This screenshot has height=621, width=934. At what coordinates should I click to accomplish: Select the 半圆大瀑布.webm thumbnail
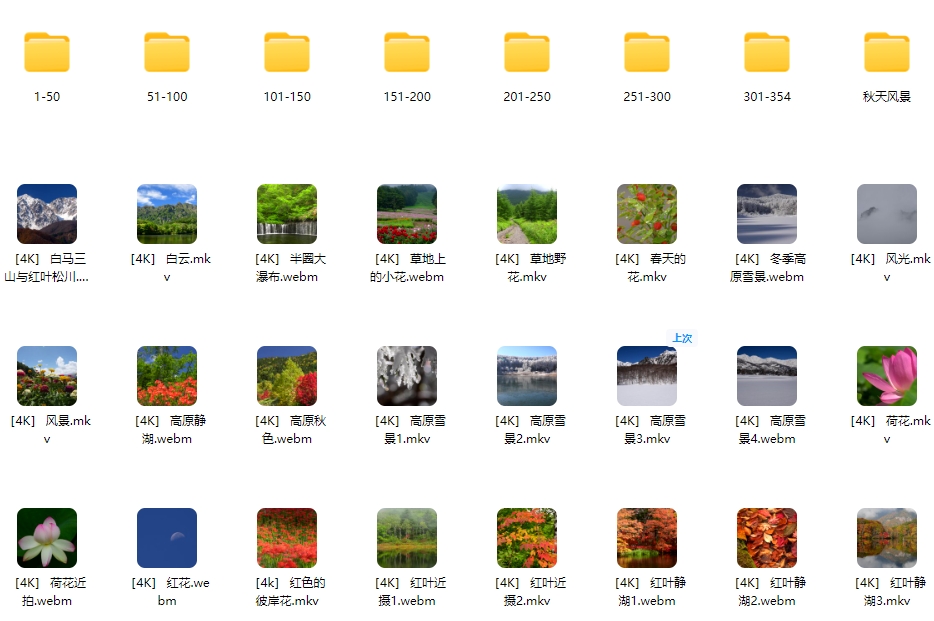point(287,214)
